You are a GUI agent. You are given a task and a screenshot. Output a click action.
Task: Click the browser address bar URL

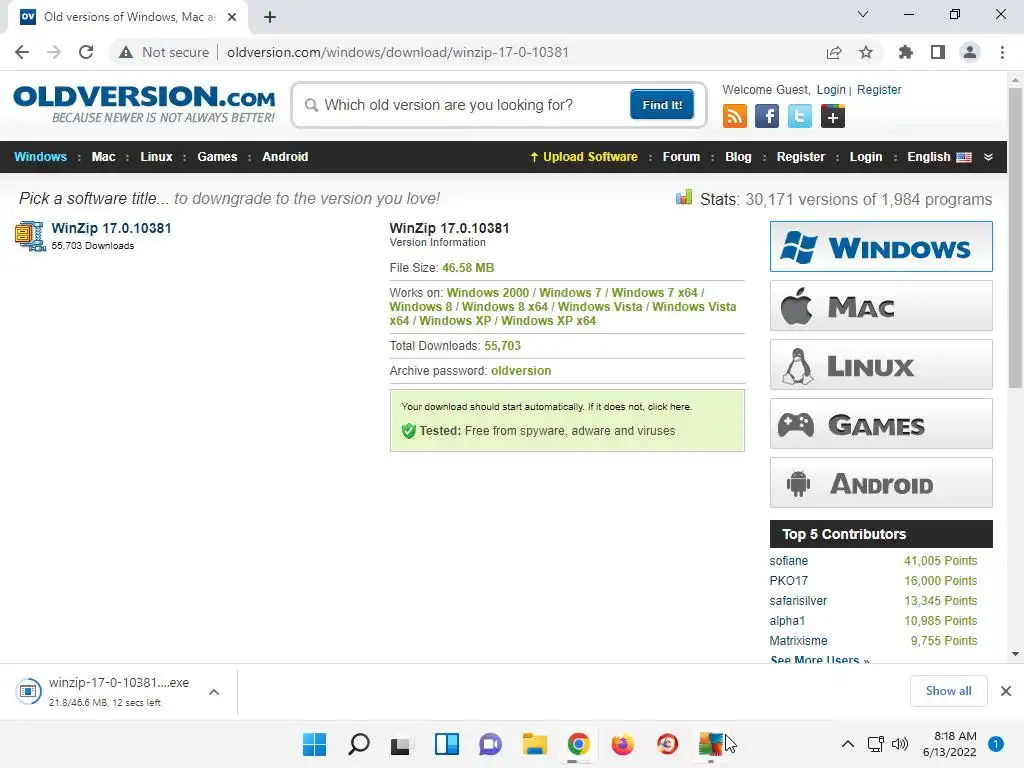pos(398,52)
